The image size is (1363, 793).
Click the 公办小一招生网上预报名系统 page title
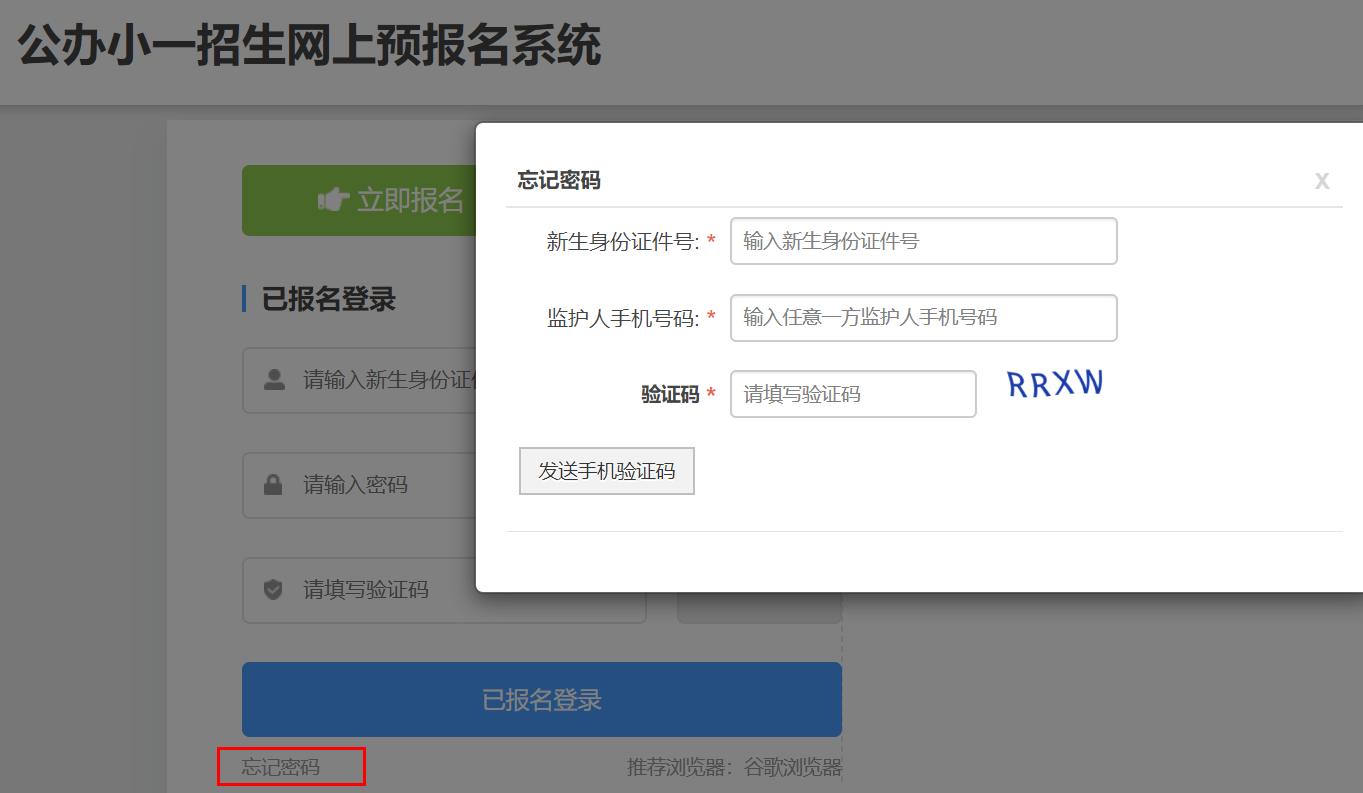(310, 47)
